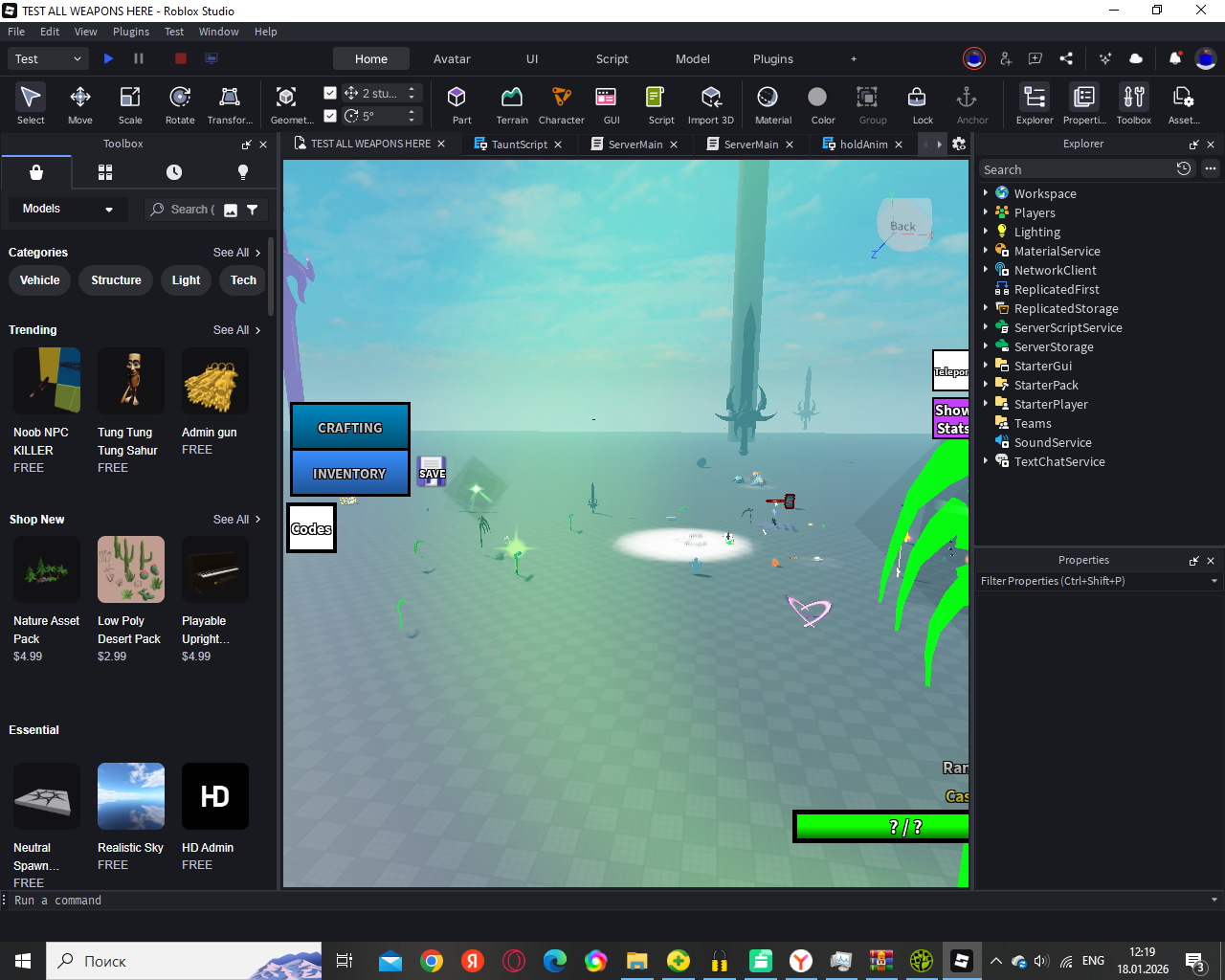Open viewport settings gear icon
Image resolution: width=1225 pixels, height=980 pixels.
[x=959, y=144]
